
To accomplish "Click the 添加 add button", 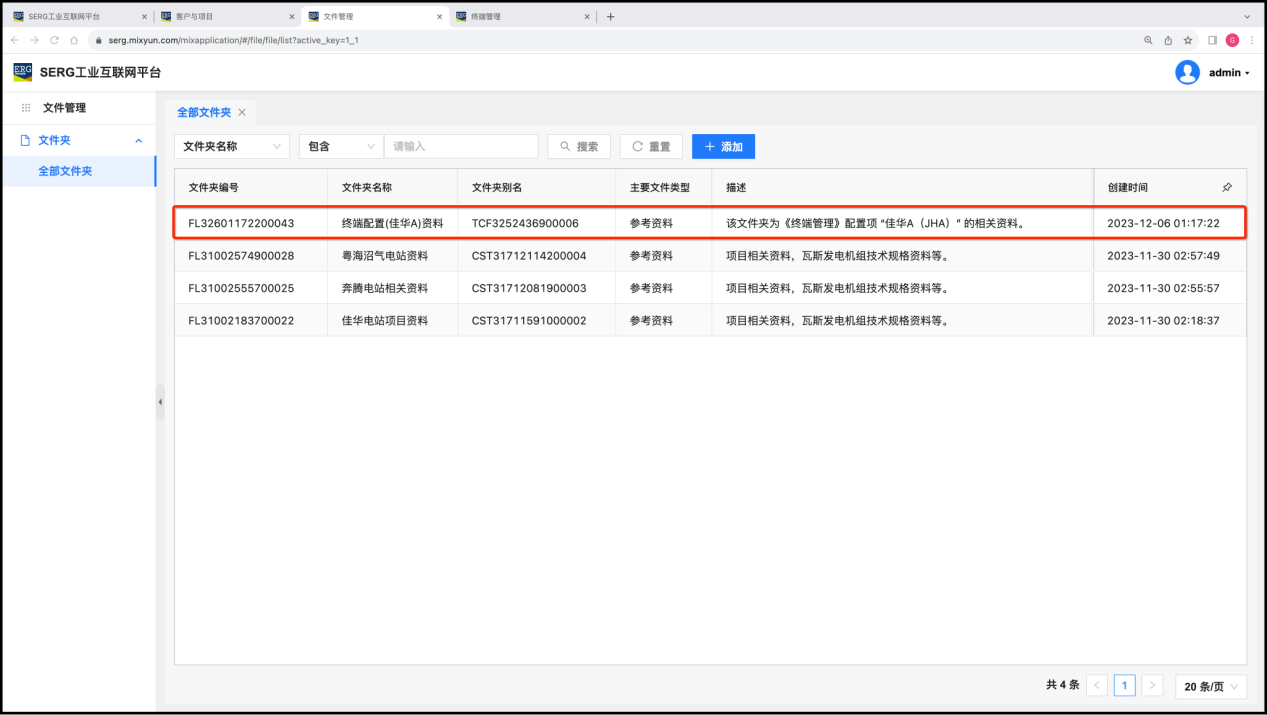I will click(723, 146).
